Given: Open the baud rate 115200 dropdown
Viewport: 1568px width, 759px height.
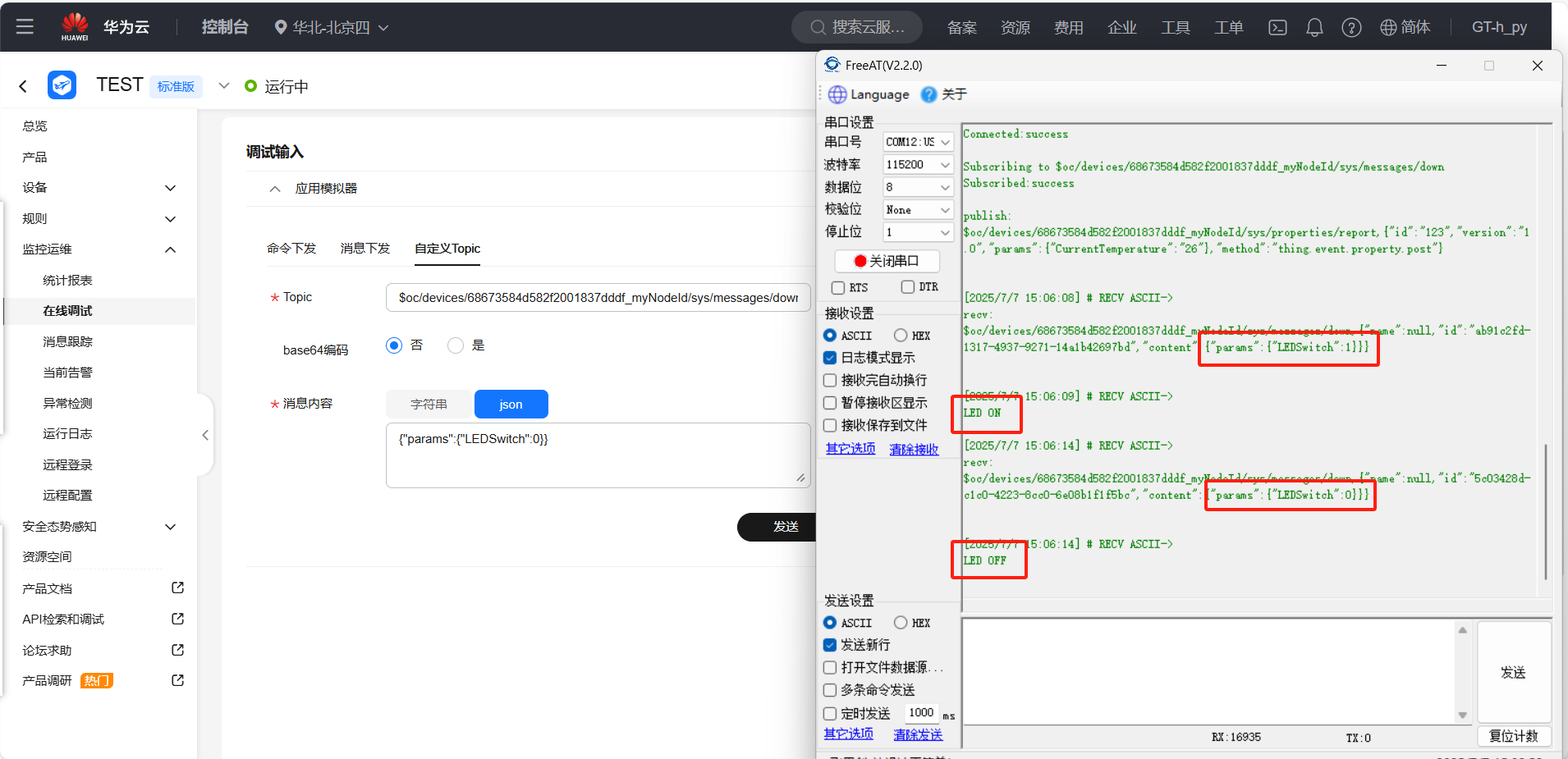Looking at the screenshot, I should click(x=918, y=165).
